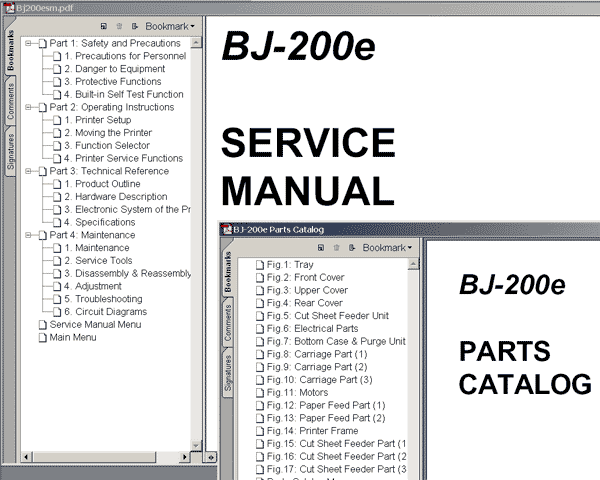Open Fig.10: Carriage Part (3) bookmark
Screen dimensions: 600x480
(x=320, y=380)
